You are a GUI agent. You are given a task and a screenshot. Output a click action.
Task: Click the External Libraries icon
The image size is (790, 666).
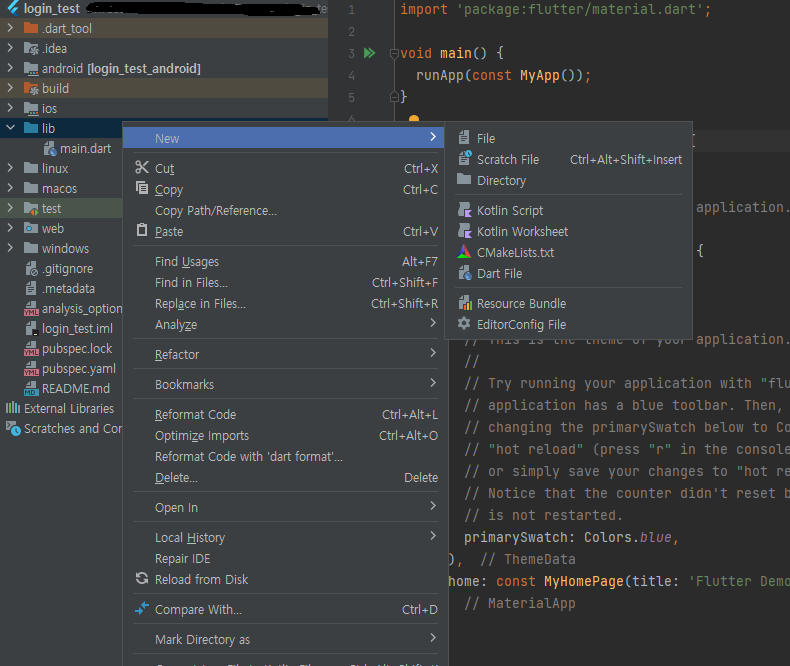[13, 408]
